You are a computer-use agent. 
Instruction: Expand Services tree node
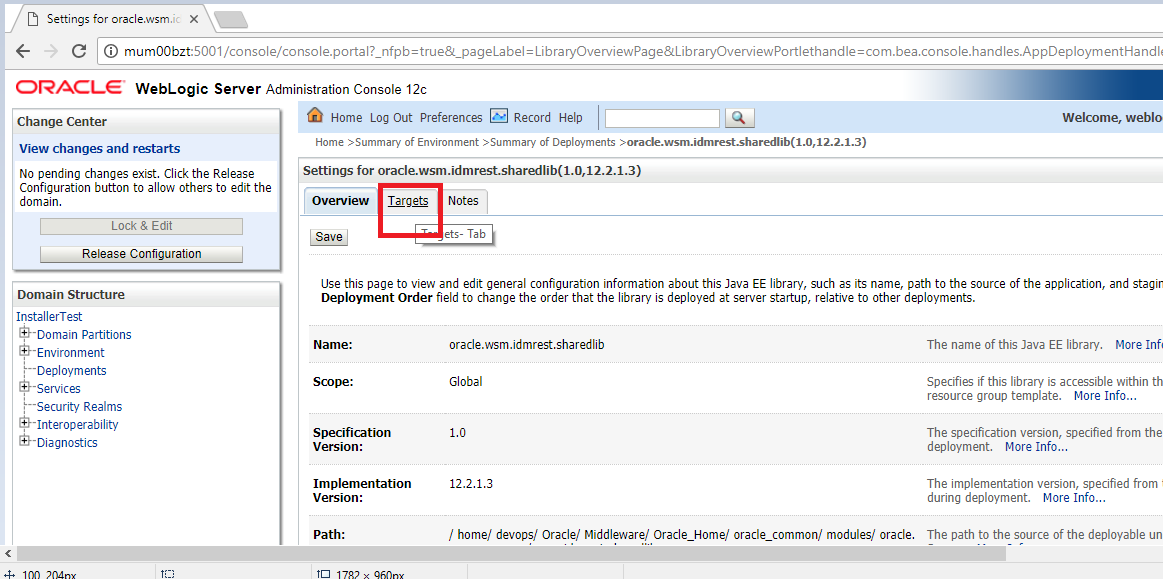24,387
